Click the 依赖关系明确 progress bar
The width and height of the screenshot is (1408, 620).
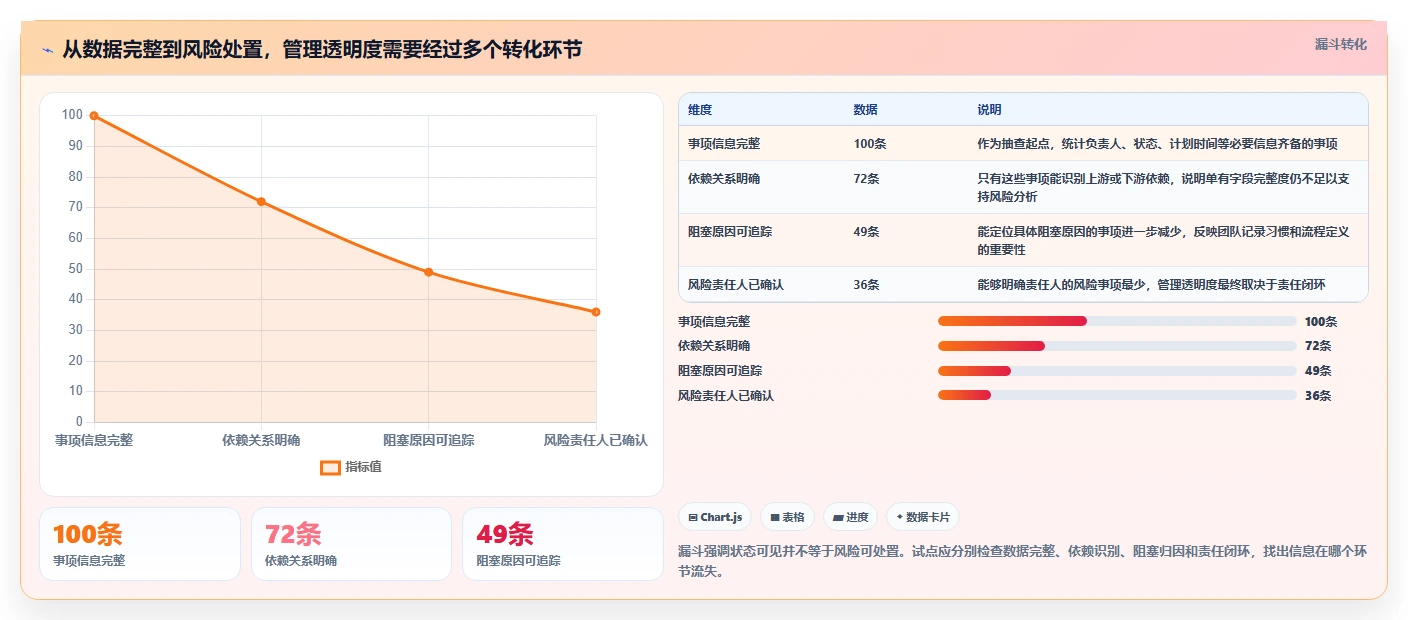[x=1117, y=346]
